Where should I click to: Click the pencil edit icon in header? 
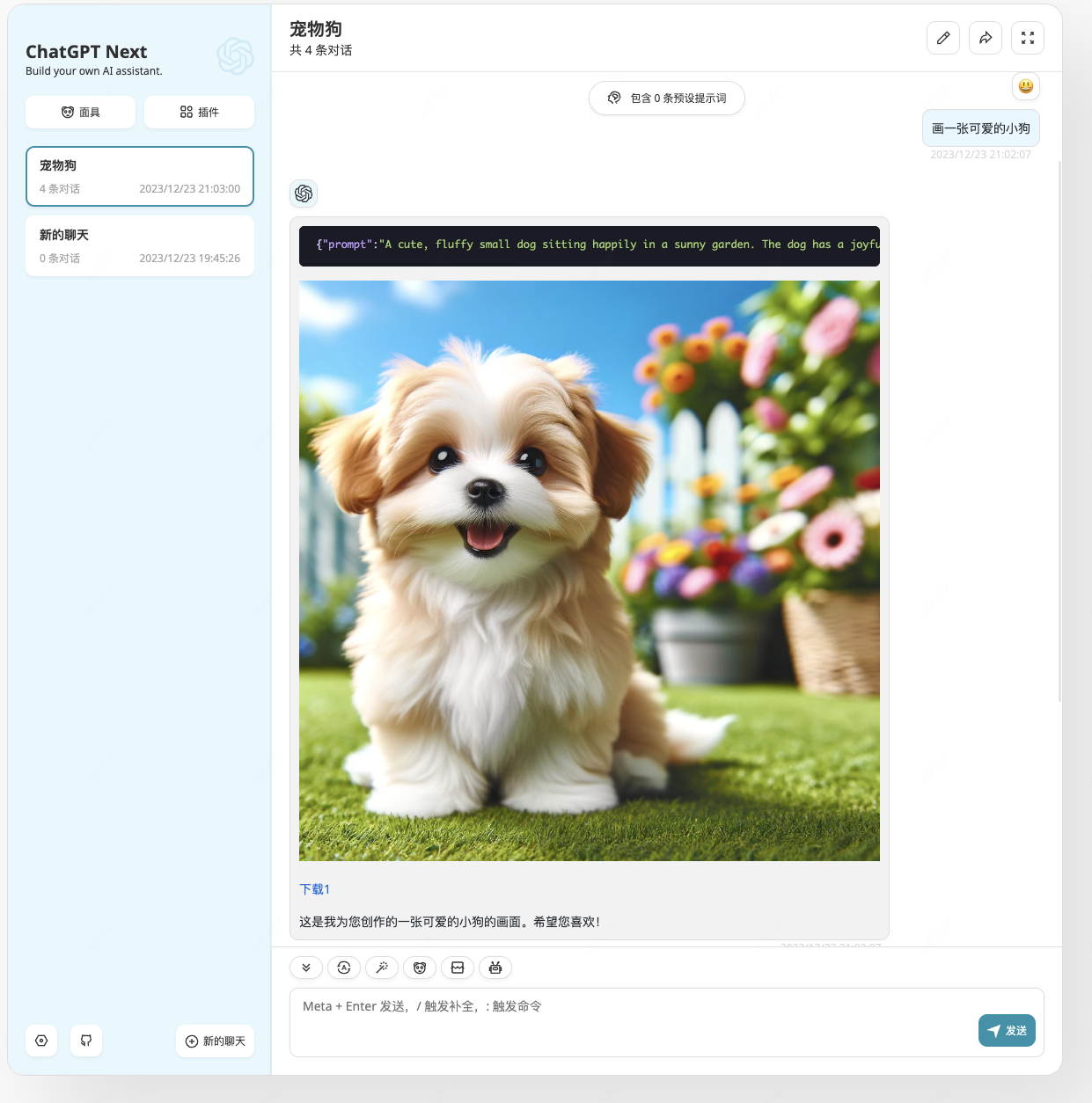942,38
